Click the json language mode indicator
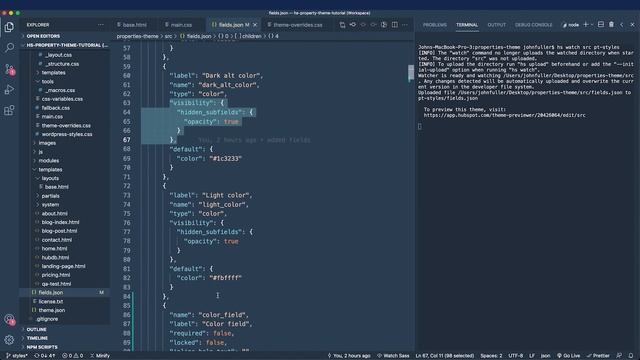Screen dimensions: 640x360 point(545,356)
